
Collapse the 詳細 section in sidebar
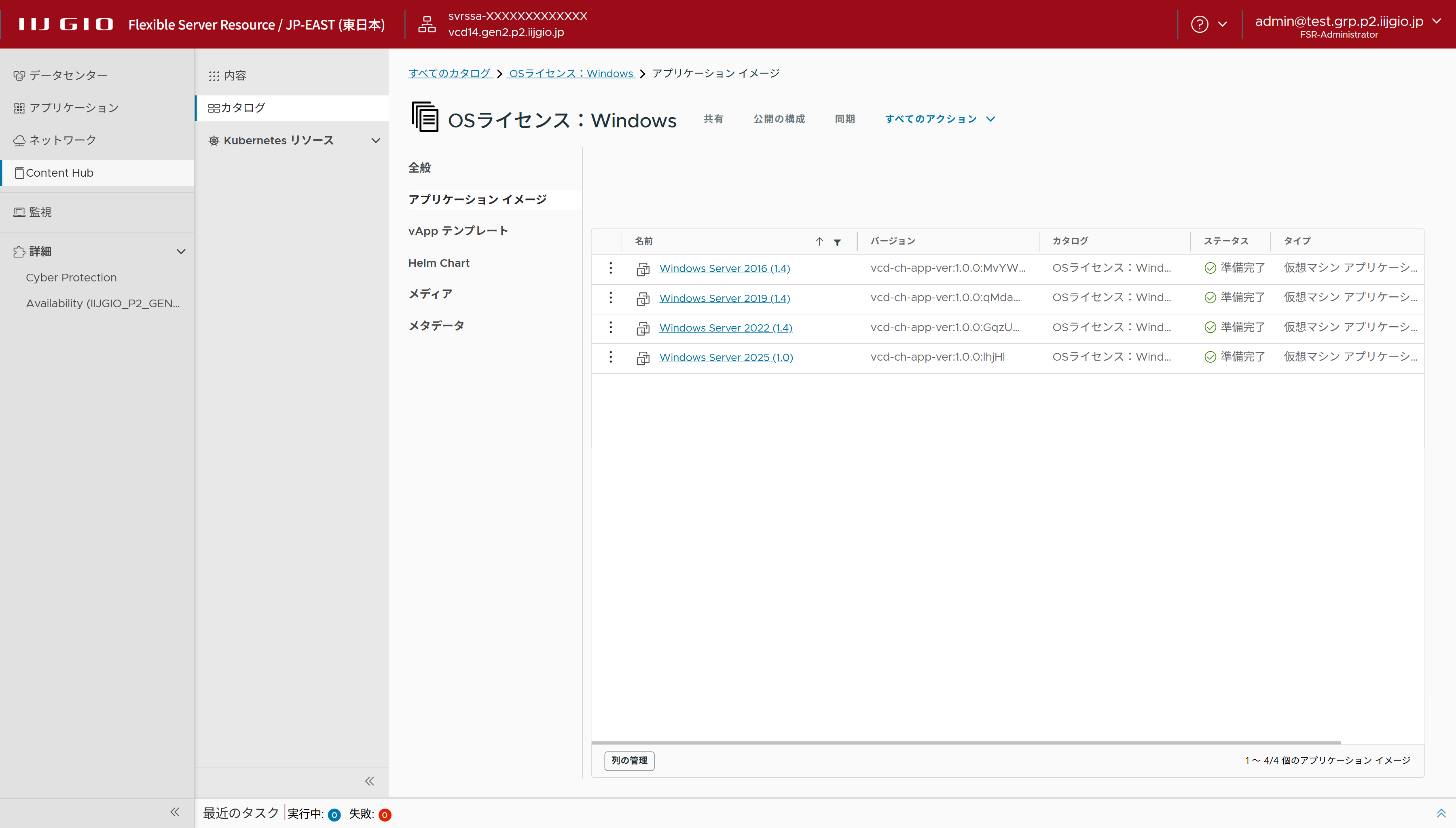181,251
